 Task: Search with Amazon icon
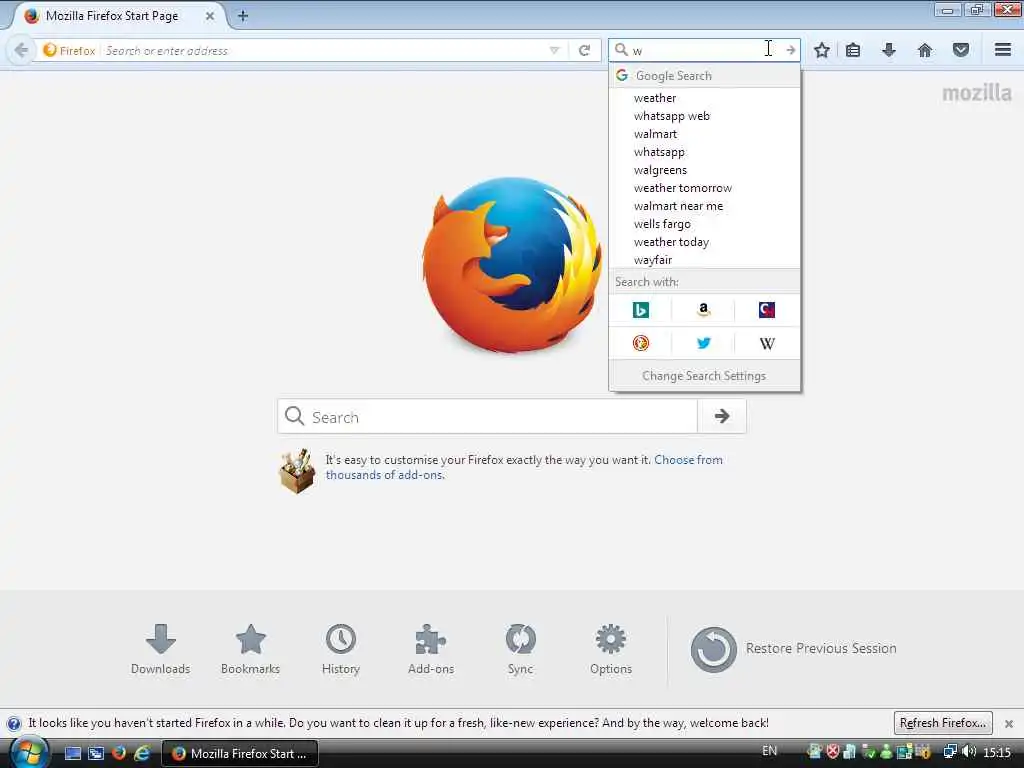pyautogui.click(x=703, y=310)
